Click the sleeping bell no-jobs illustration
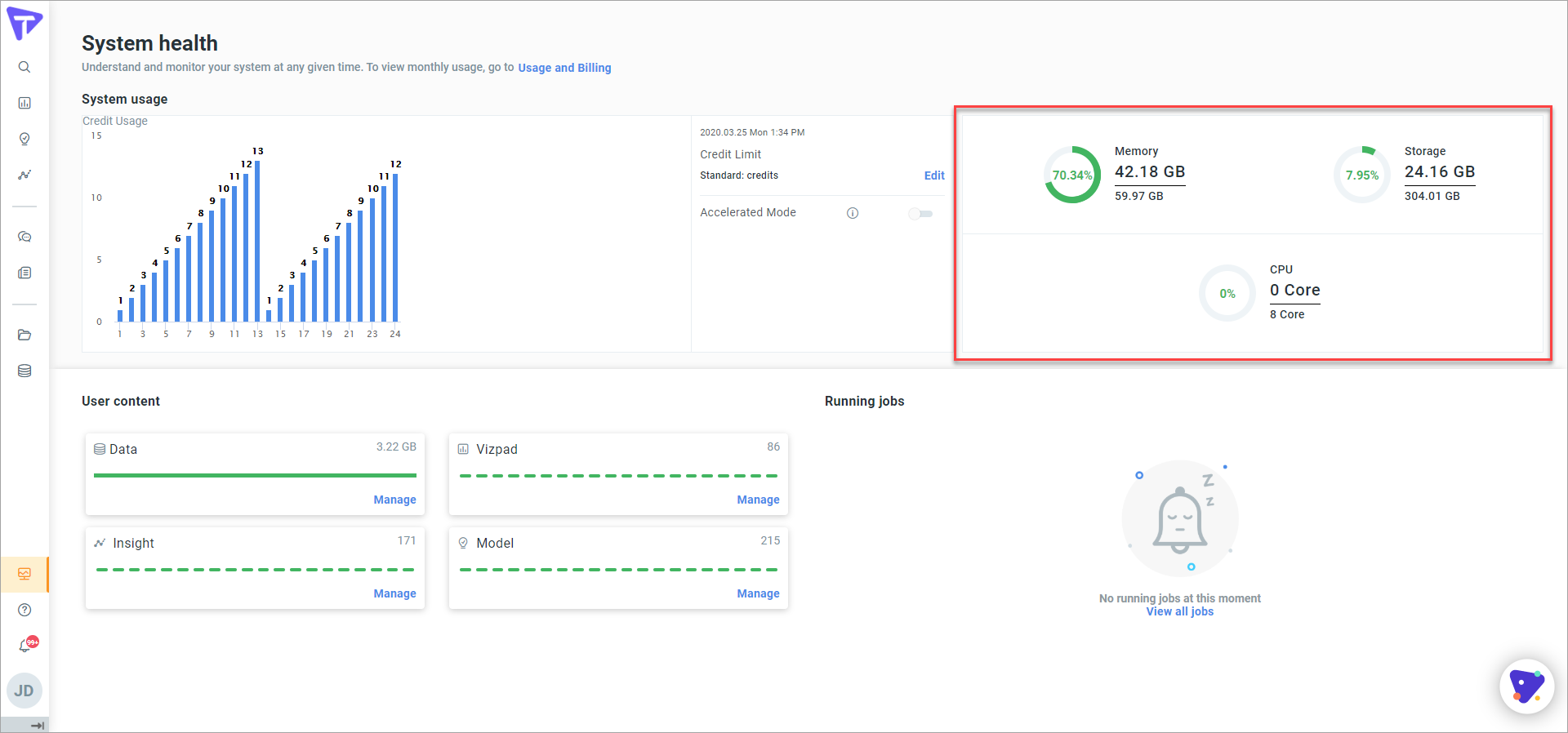This screenshot has width=1568, height=733. click(1180, 518)
